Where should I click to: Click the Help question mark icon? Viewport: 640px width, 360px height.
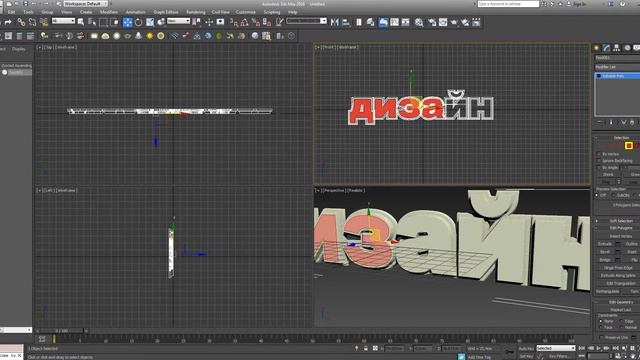622,4
